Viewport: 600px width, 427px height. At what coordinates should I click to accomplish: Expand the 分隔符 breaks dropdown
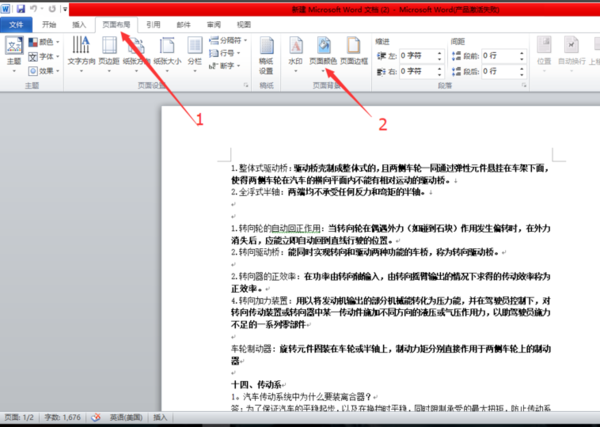(228, 40)
